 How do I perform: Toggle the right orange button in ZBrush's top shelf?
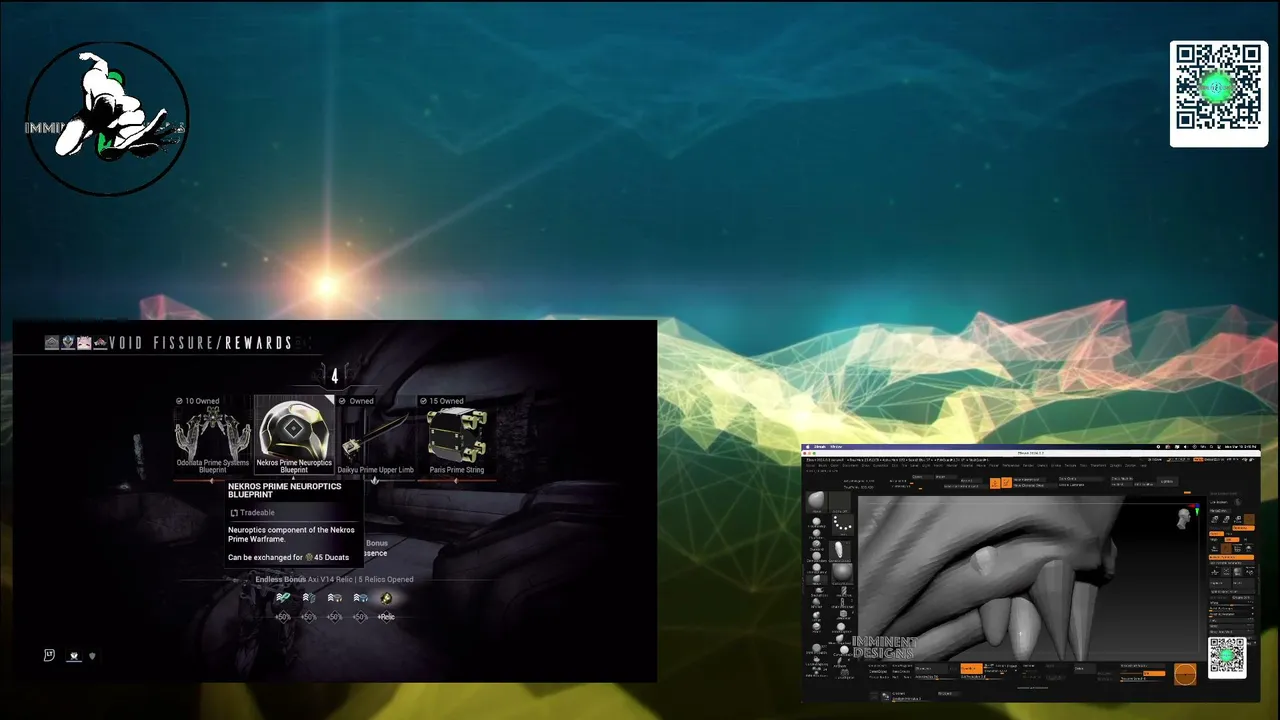1006,483
